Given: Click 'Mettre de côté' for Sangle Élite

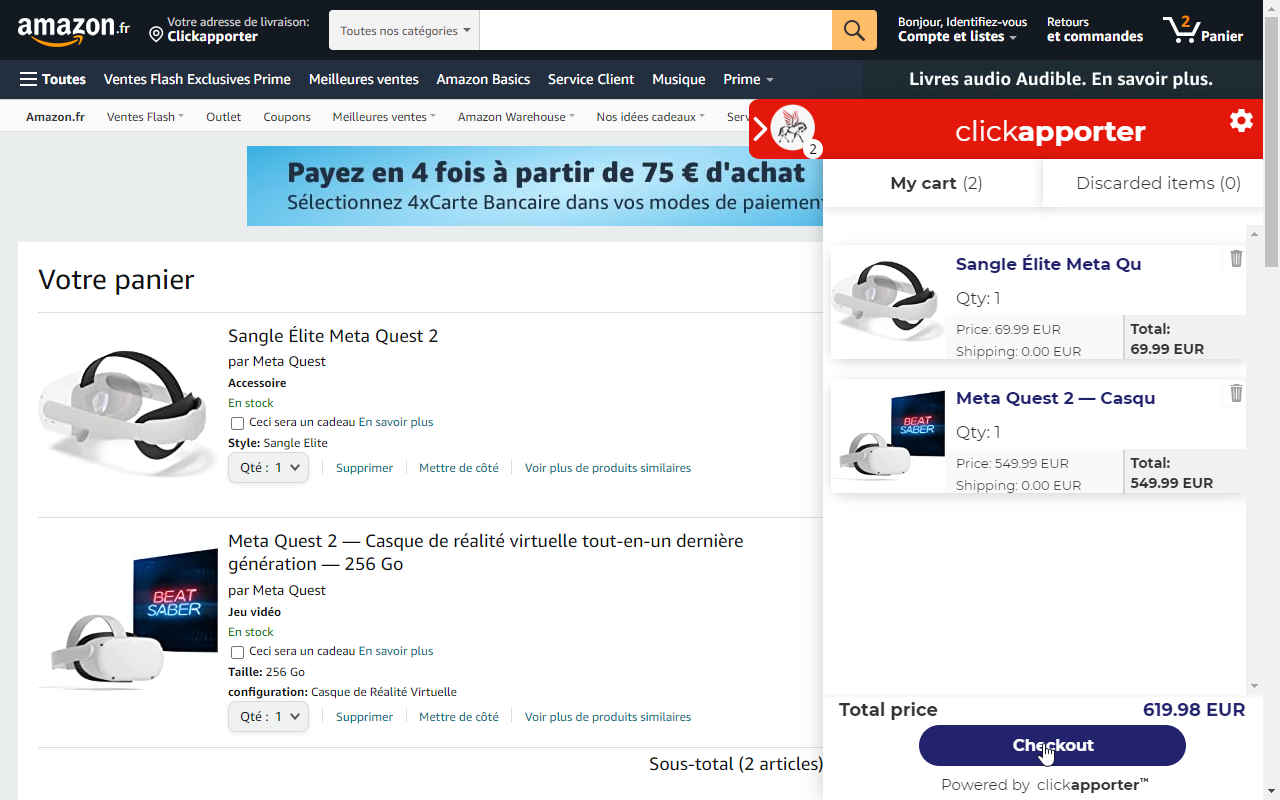Looking at the screenshot, I should (459, 468).
